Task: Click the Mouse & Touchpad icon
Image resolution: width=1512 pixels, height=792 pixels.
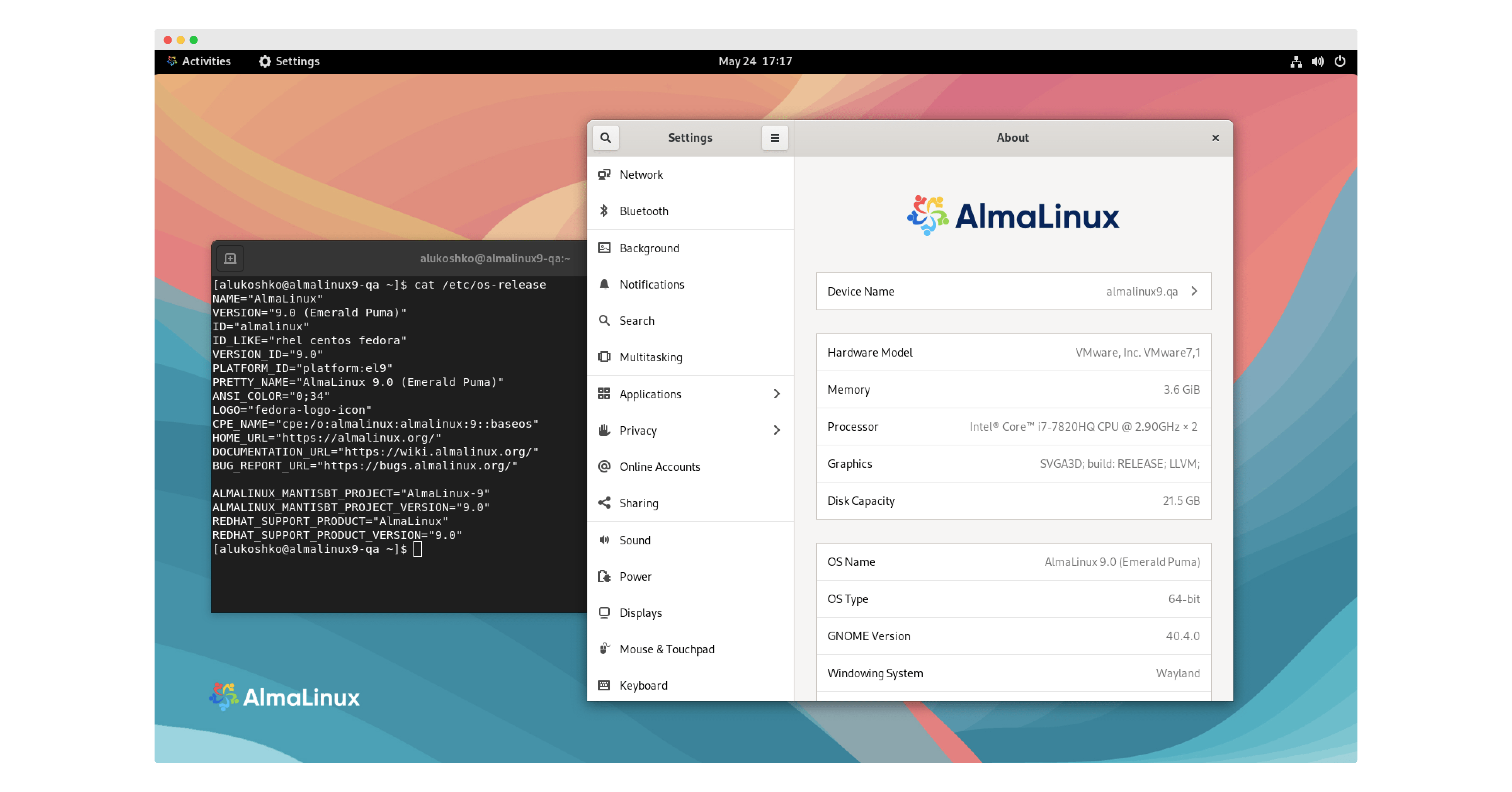Action: point(604,649)
